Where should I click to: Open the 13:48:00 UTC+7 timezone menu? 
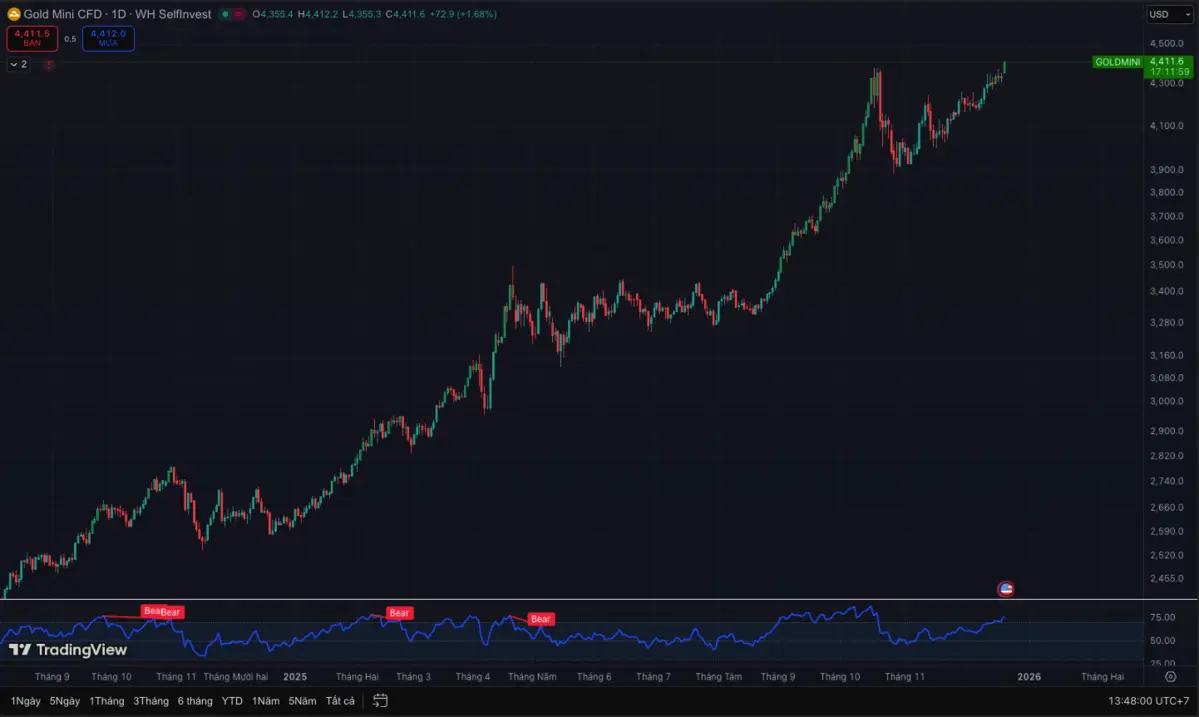pyautogui.click(x=1148, y=701)
